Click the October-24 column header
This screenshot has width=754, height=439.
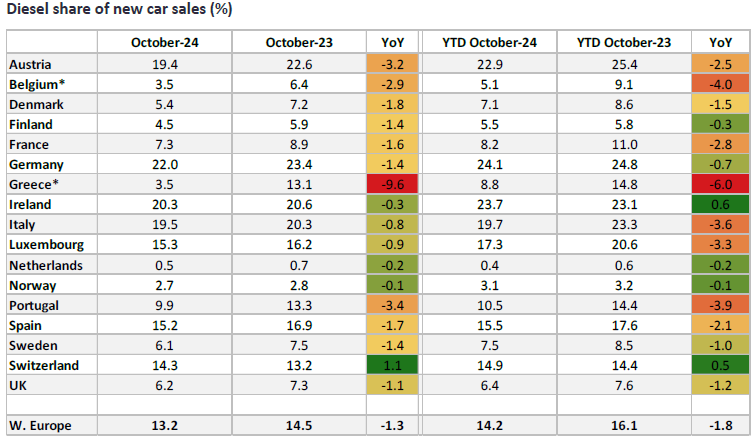click(x=164, y=42)
